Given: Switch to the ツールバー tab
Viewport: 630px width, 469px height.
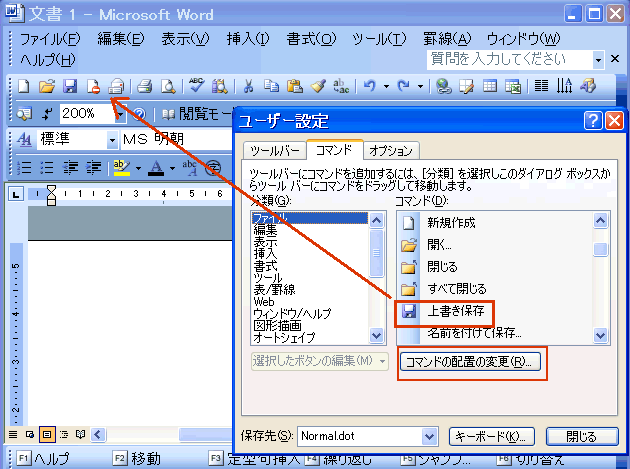Looking at the screenshot, I should [x=275, y=151].
